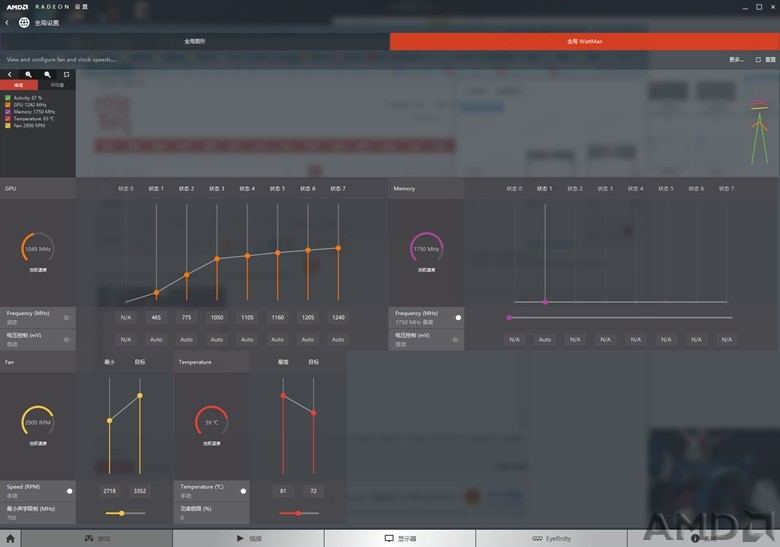Click the second magnifier zoom icon
This screenshot has height=547, width=780.
47,75
